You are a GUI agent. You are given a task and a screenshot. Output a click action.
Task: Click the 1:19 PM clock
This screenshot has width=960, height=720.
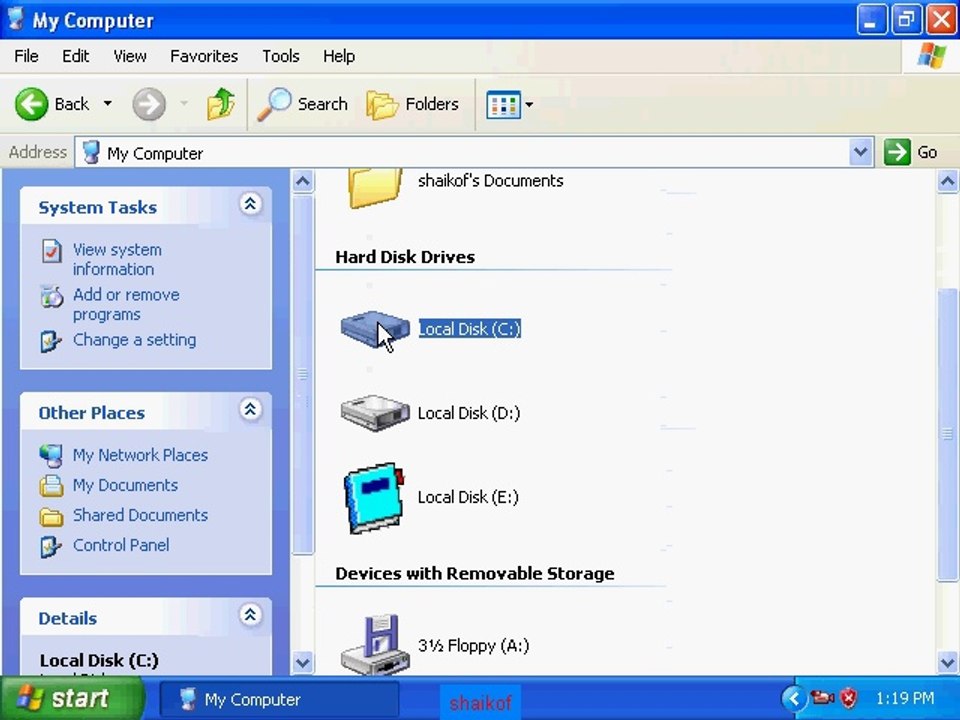click(904, 698)
